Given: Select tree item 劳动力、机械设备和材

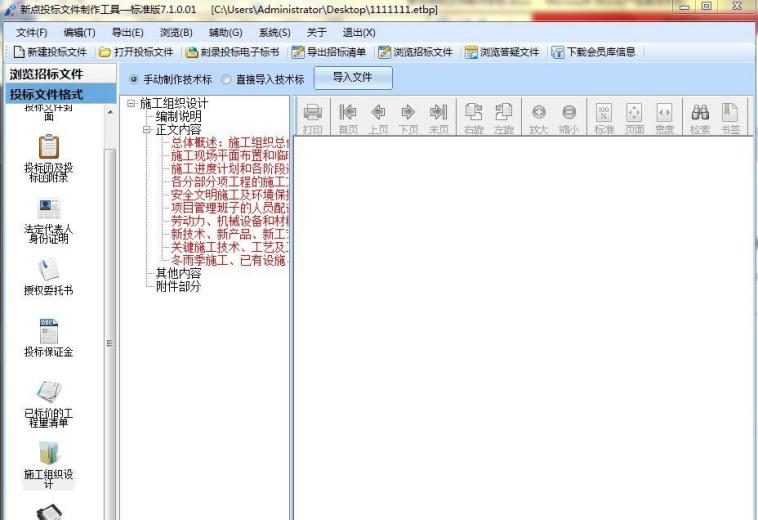Looking at the screenshot, I should 230,221.
